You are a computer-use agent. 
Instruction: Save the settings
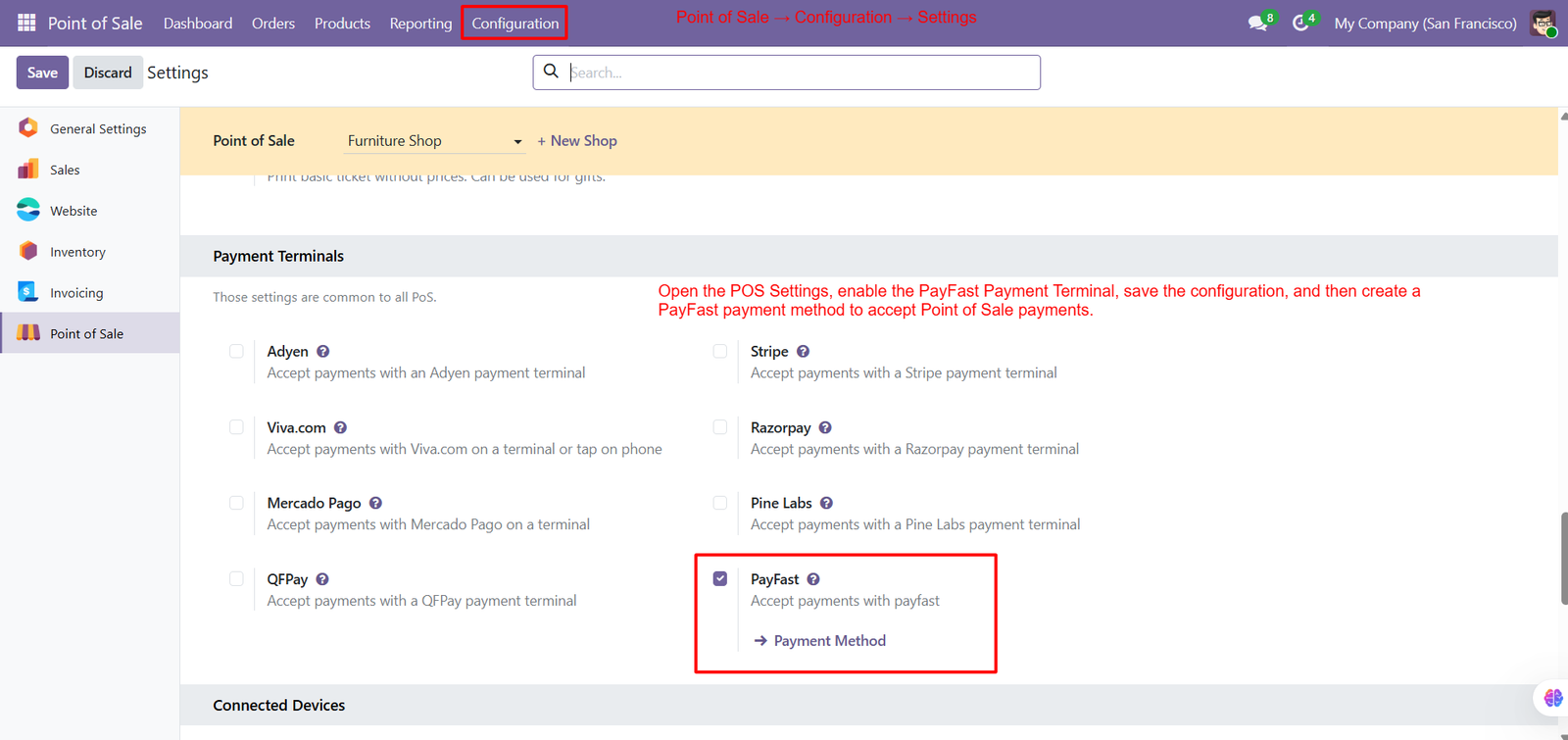(42, 73)
